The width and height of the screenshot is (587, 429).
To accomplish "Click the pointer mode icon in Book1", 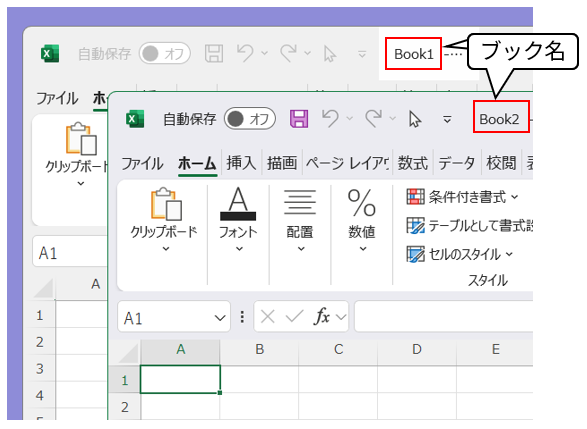I will (x=330, y=54).
